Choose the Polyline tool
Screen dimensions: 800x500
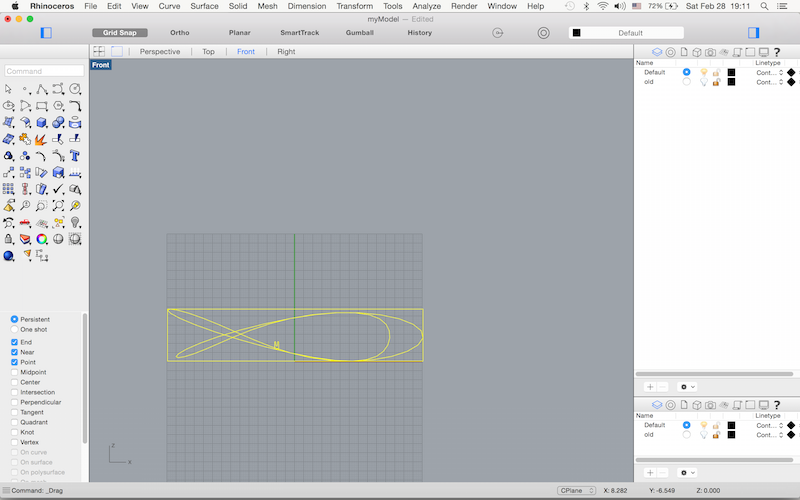pyautogui.click(x=42, y=89)
